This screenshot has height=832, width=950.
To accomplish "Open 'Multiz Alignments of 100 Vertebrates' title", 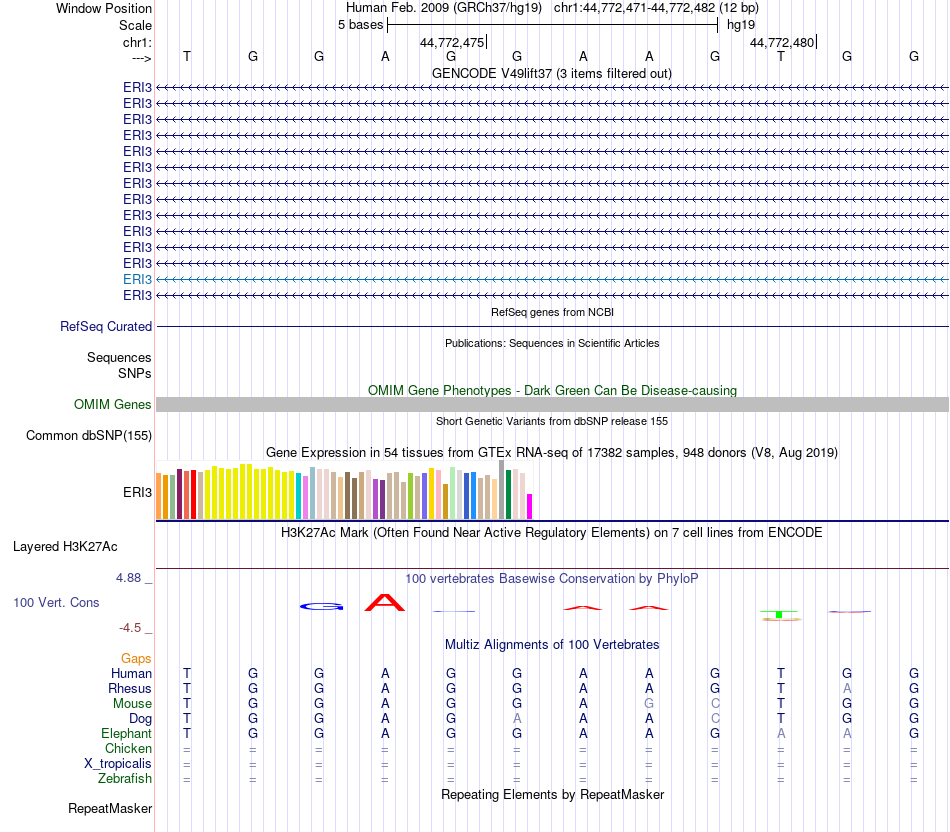I will 552,645.
